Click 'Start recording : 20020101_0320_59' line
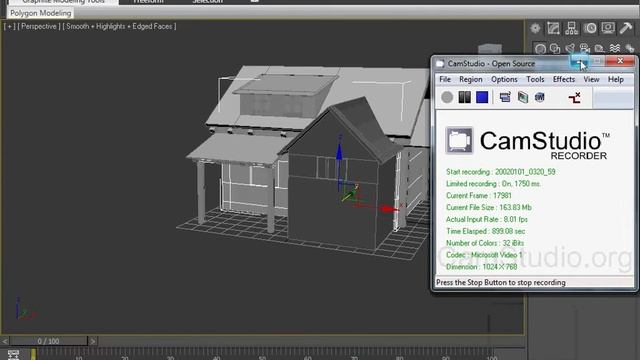Viewport: 640px width, 360px height. coord(500,172)
